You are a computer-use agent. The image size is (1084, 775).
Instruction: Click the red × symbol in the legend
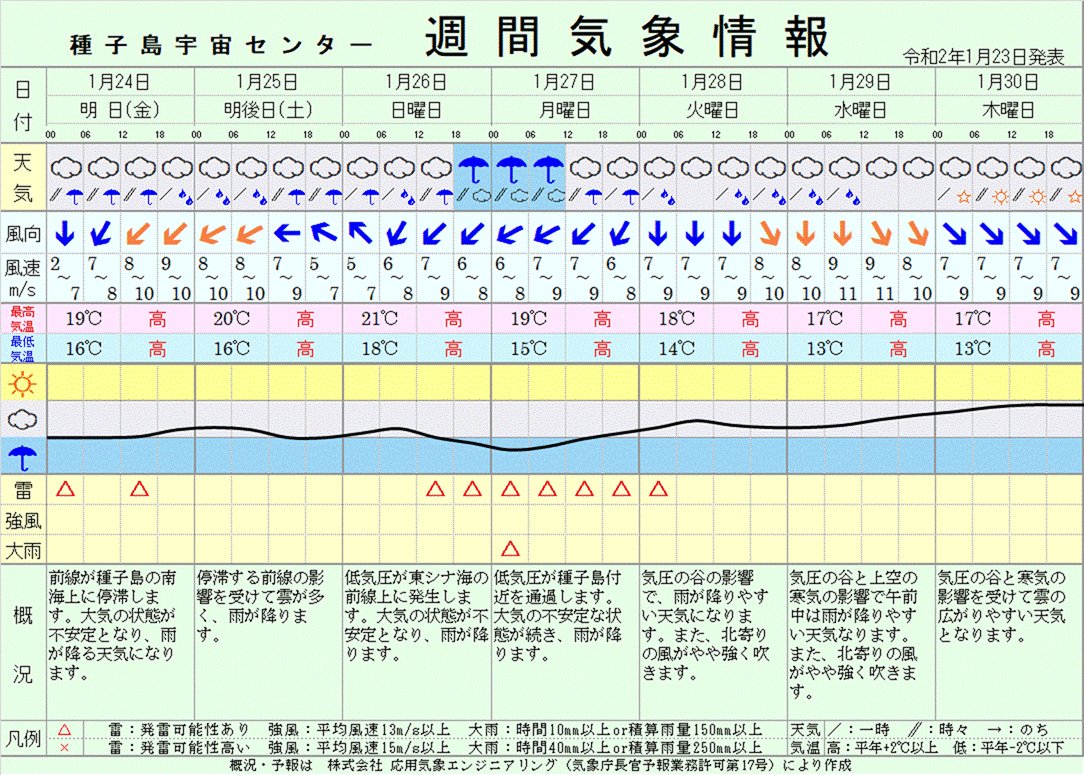tap(65, 748)
